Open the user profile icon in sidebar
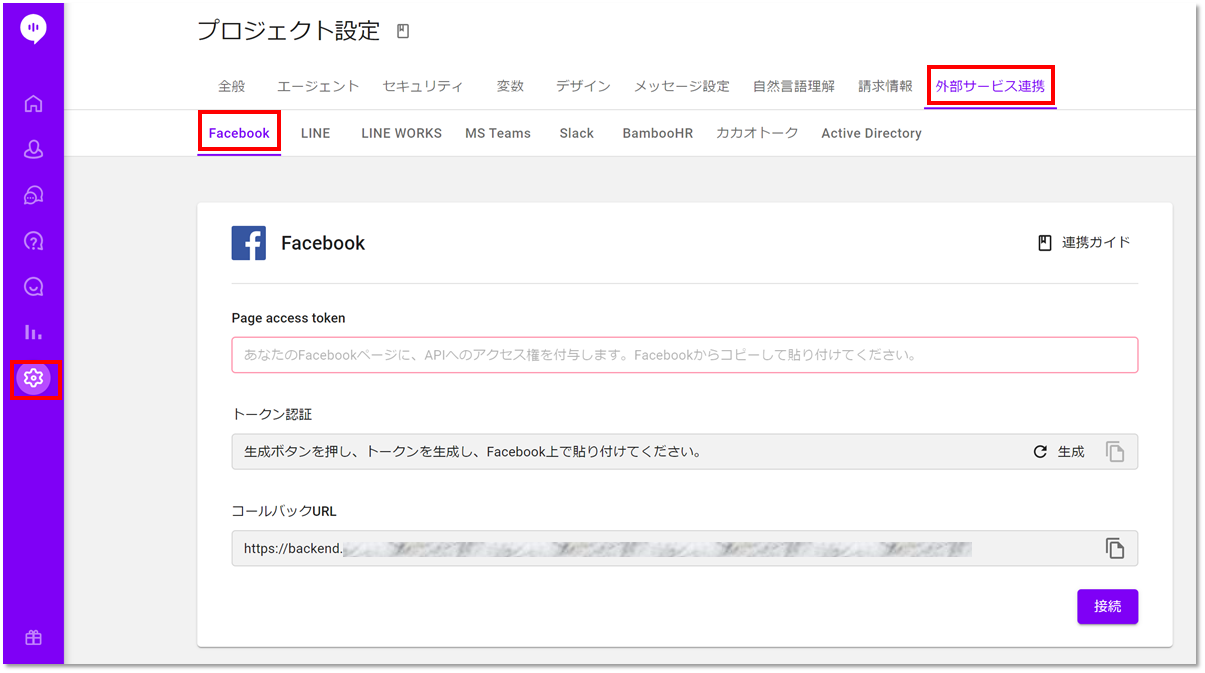This screenshot has height=673, width=1205. (33, 149)
